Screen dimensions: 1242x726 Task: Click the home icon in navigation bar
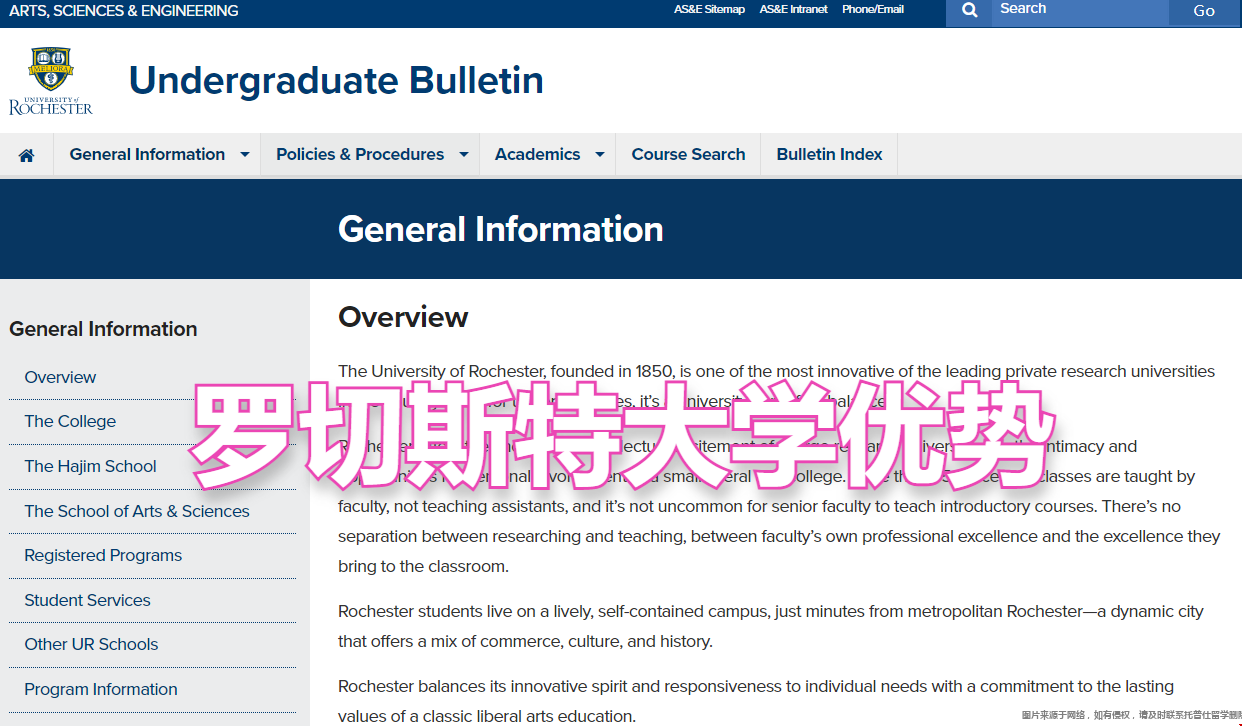pyautogui.click(x=26, y=155)
